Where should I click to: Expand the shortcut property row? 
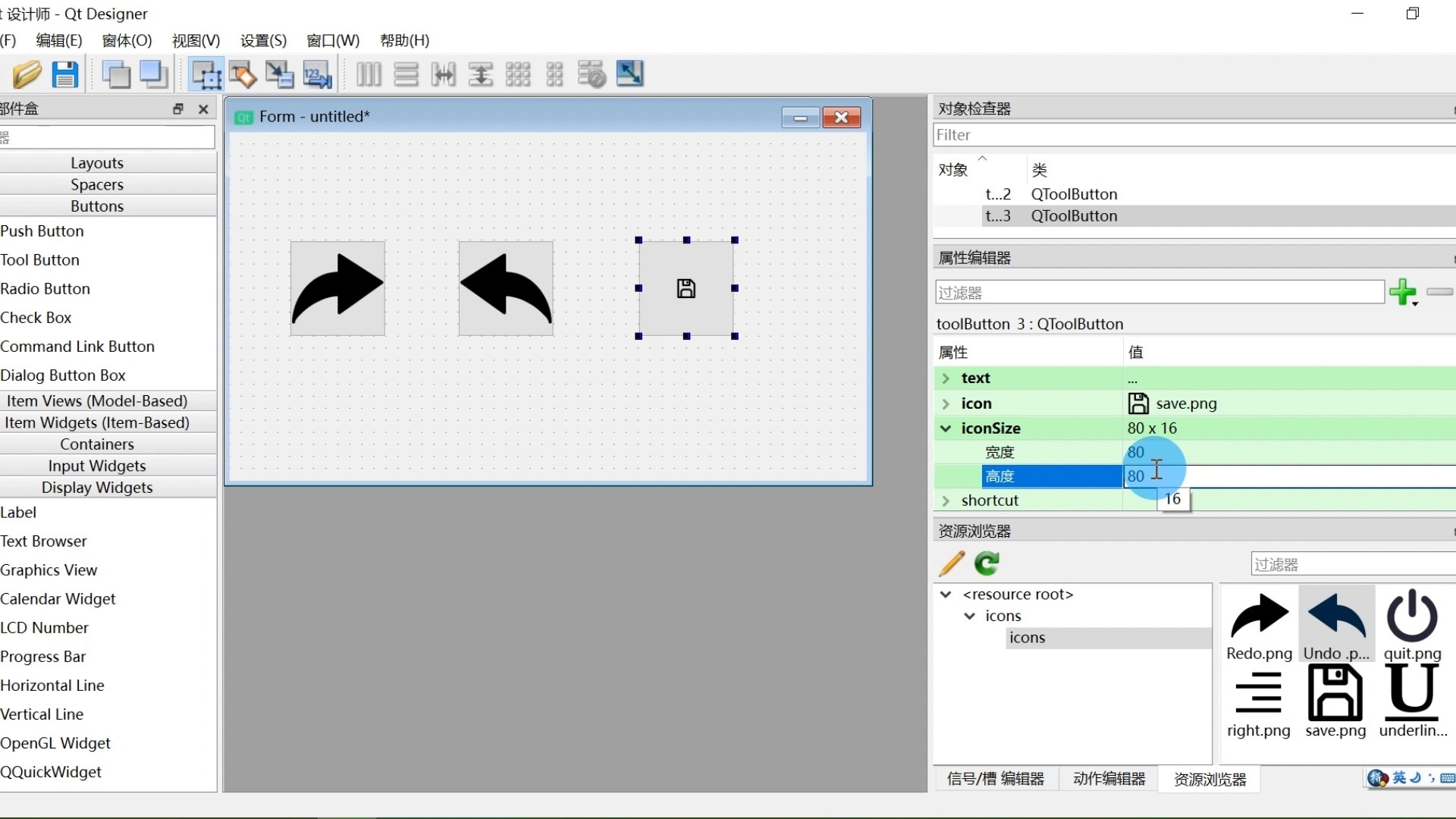pyautogui.click(x=946, y=500)
